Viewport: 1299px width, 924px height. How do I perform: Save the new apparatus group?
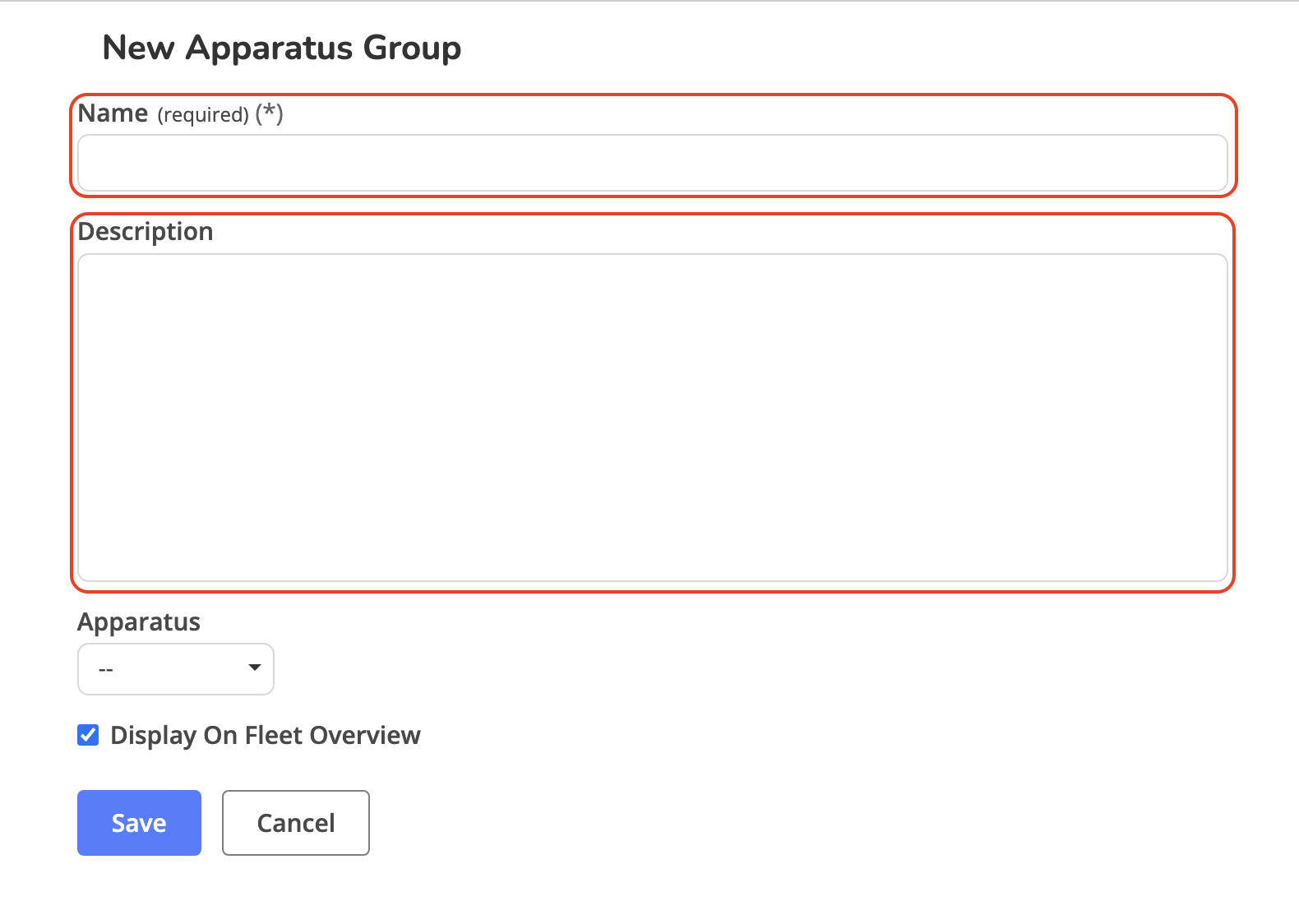click(139, 823)
